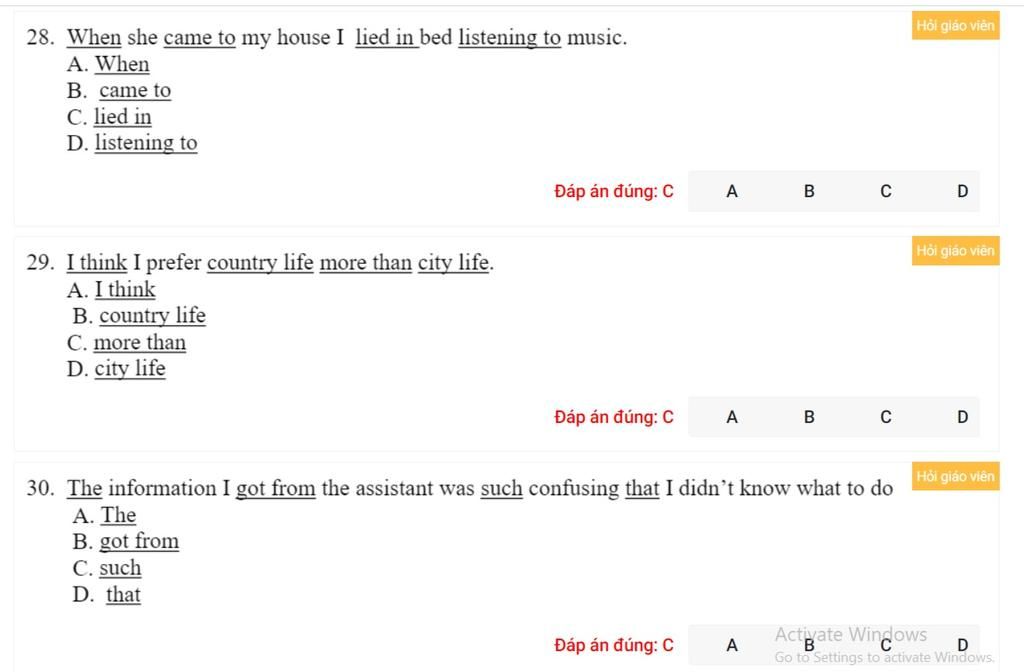1024x672 pixels.
Task: Choose answer B for question 29
Action: pyautogui.click(x=809, y=417)
